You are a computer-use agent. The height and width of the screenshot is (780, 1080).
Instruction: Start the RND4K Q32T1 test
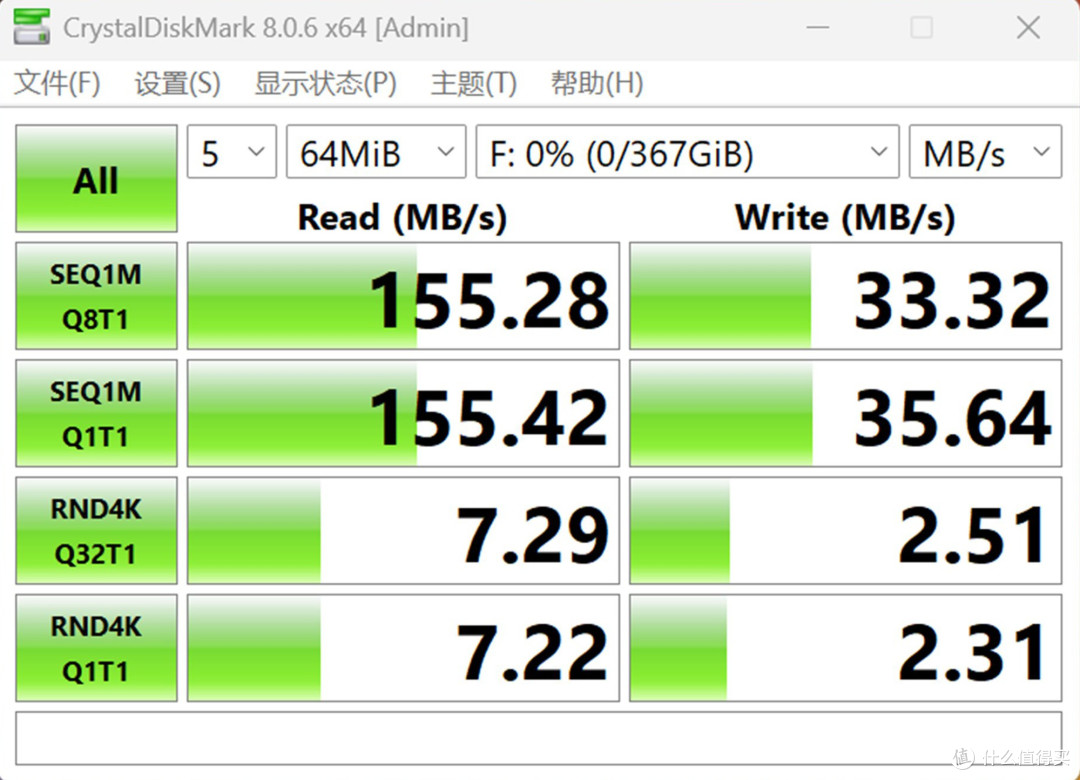click(96, 531)
